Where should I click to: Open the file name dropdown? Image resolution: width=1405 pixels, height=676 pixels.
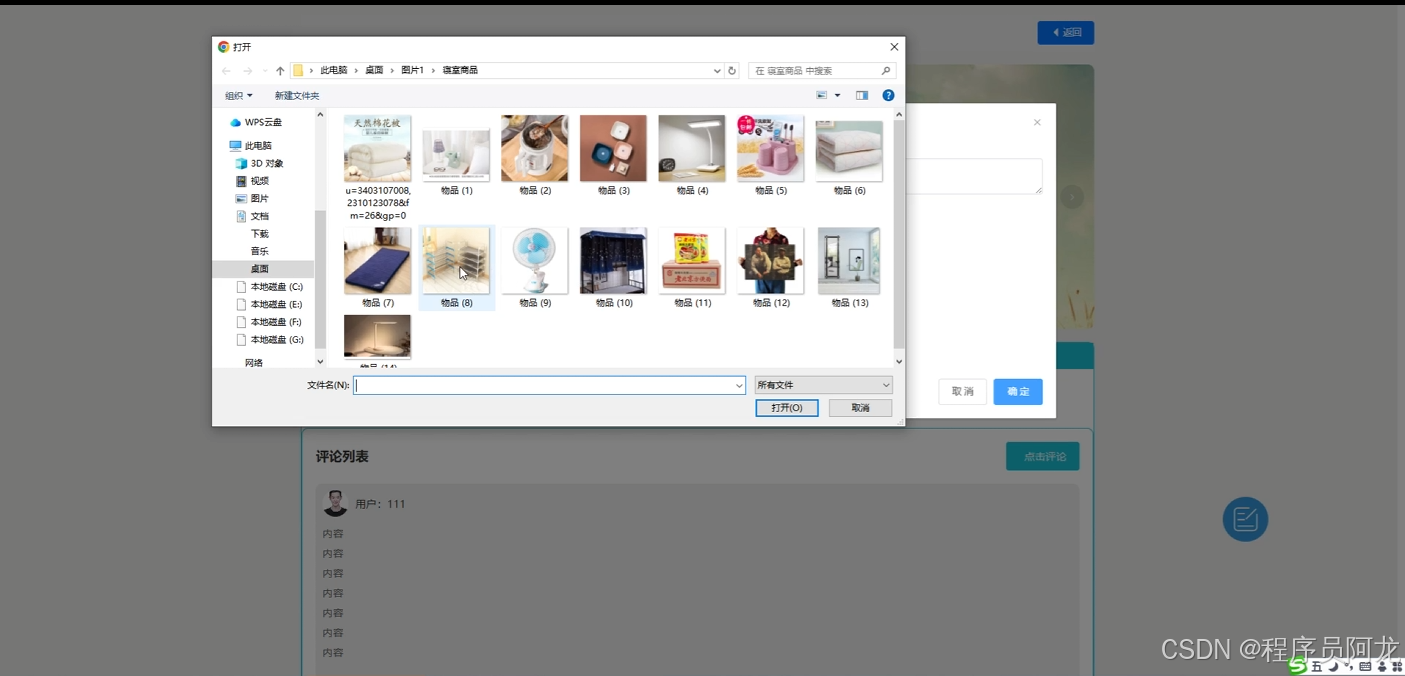[x=740, y=386]
